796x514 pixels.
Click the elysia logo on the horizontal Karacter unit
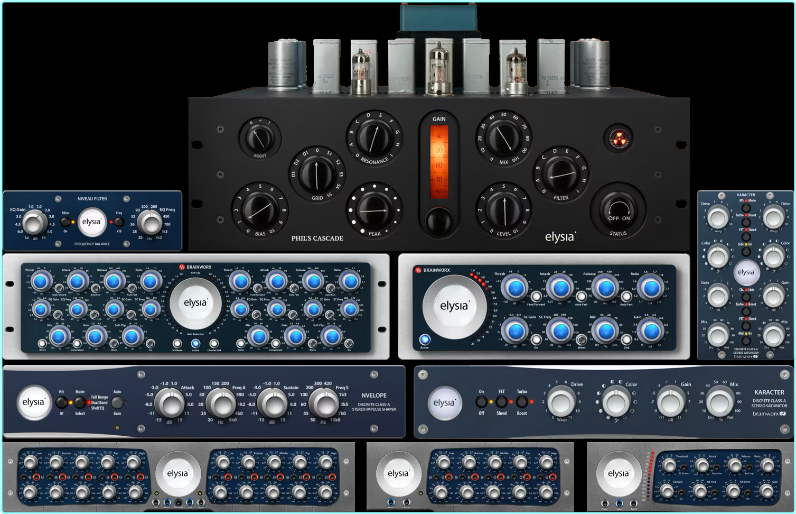[x=445, y=403]
